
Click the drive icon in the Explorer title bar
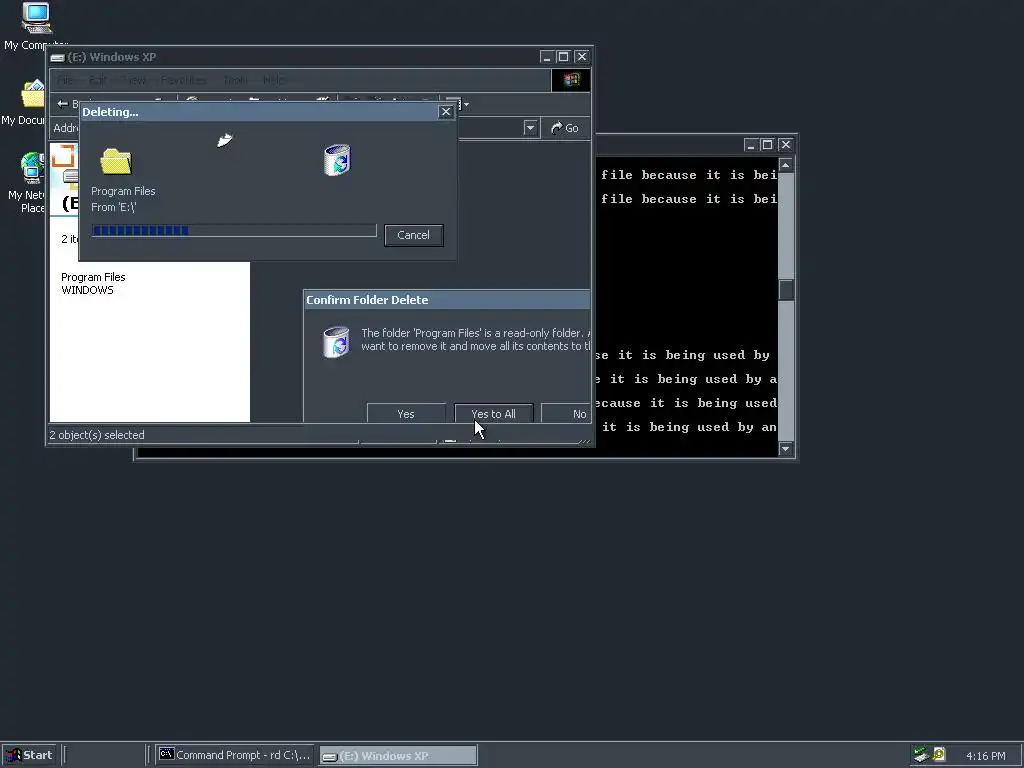tap(57, 57)
